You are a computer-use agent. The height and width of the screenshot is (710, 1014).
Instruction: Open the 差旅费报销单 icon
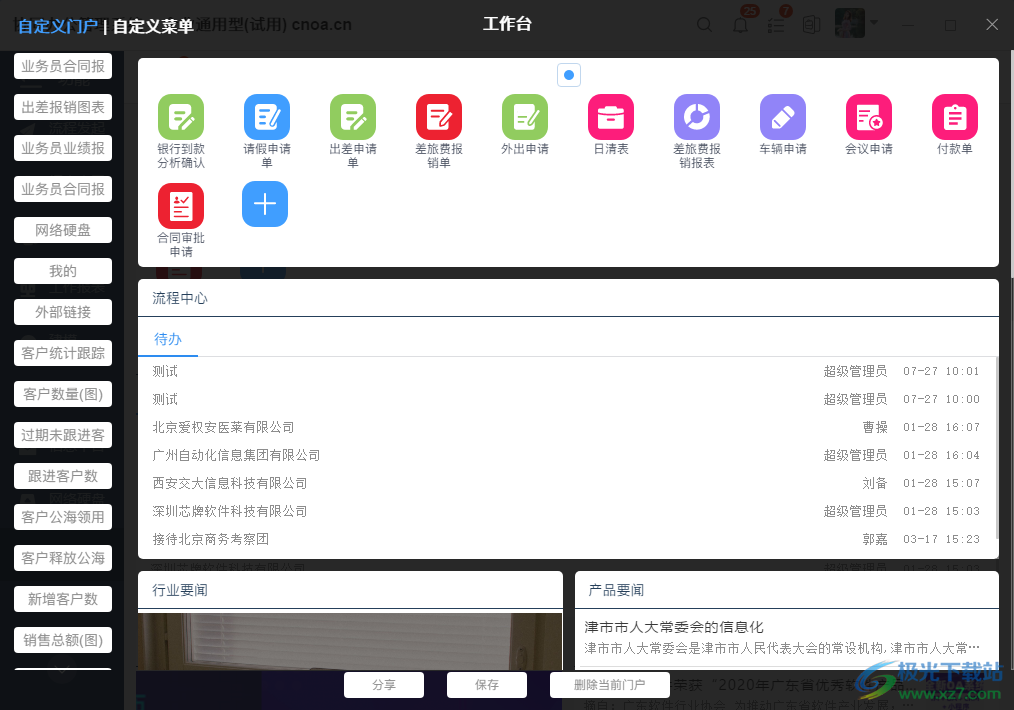click(439, 117)
